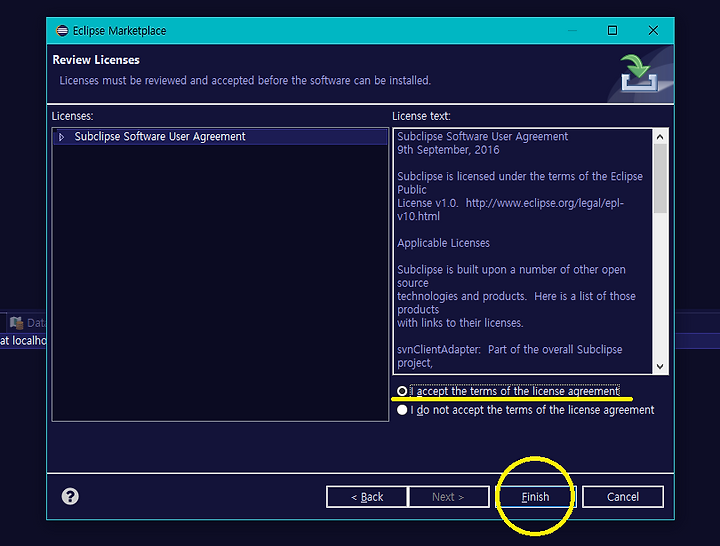Image resolution: width=720 pixels, height=546 pixels.
Task: Go back with the Back button
Action: (367, 497)
